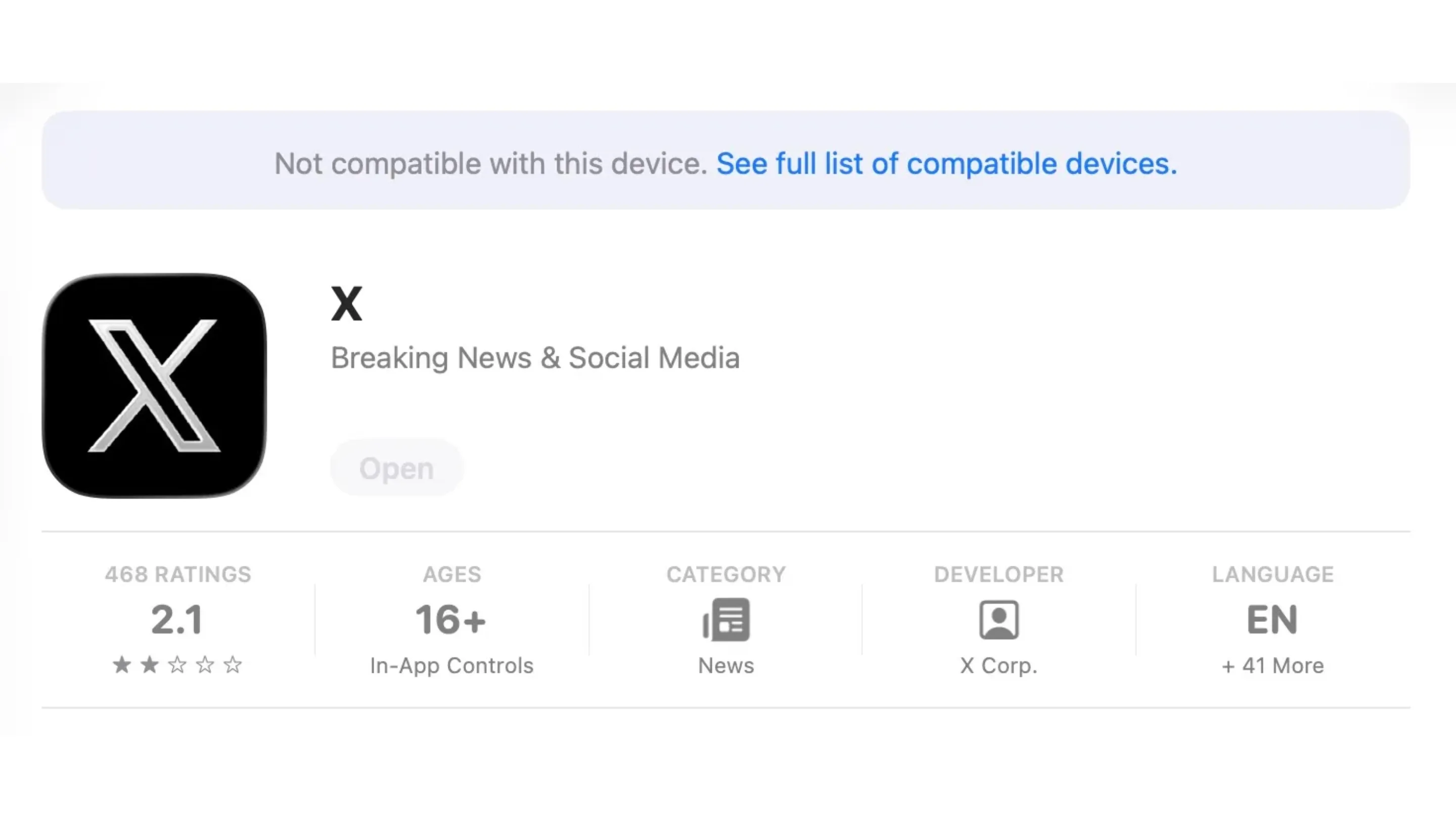This screenshot has width=1456, height=819.
Task: Click the News category name
Action: [726, 666]
